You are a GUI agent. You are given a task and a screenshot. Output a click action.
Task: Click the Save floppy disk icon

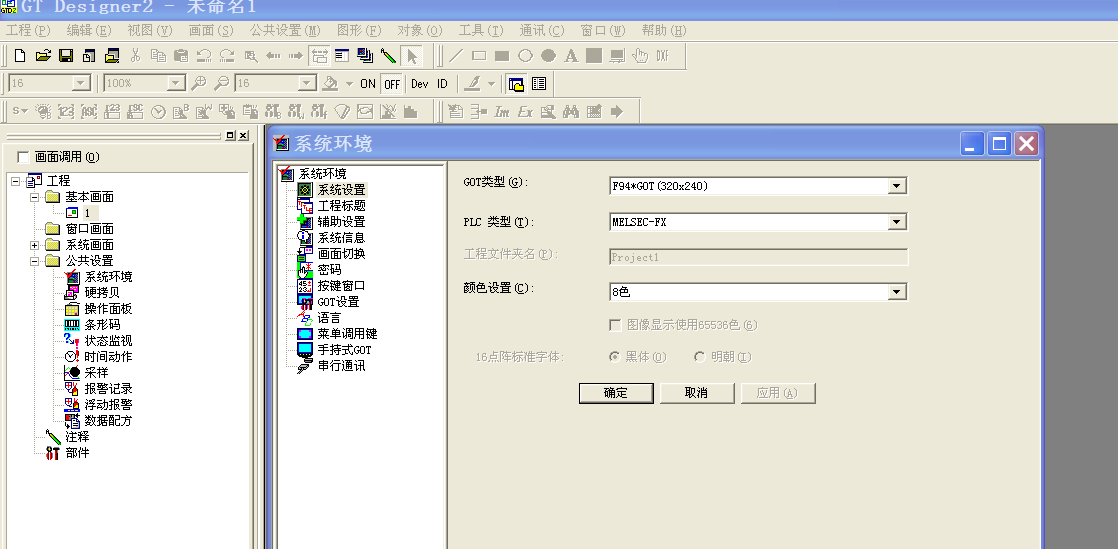coord(66,56)
